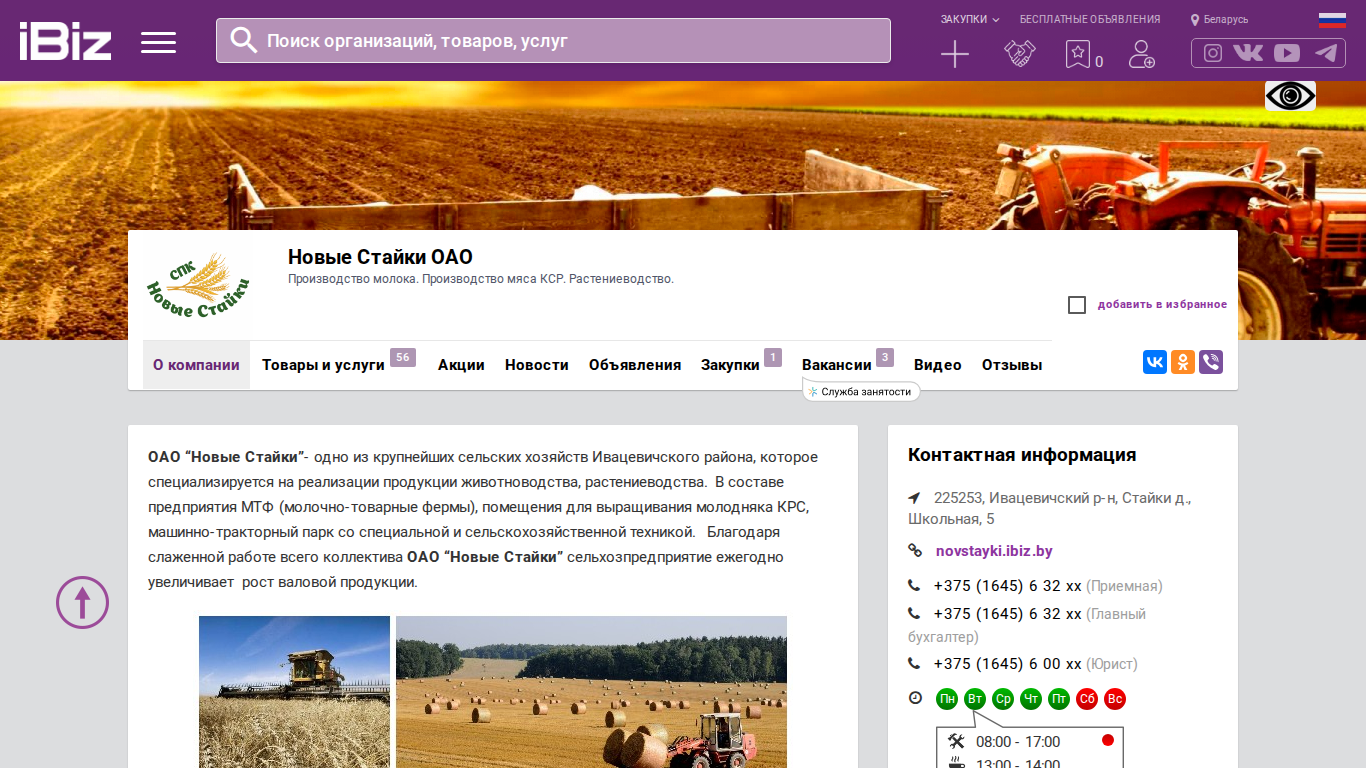The image size is (1366, 768).
Task: Click the Russian flag language icon
Action: point(1332,20)
